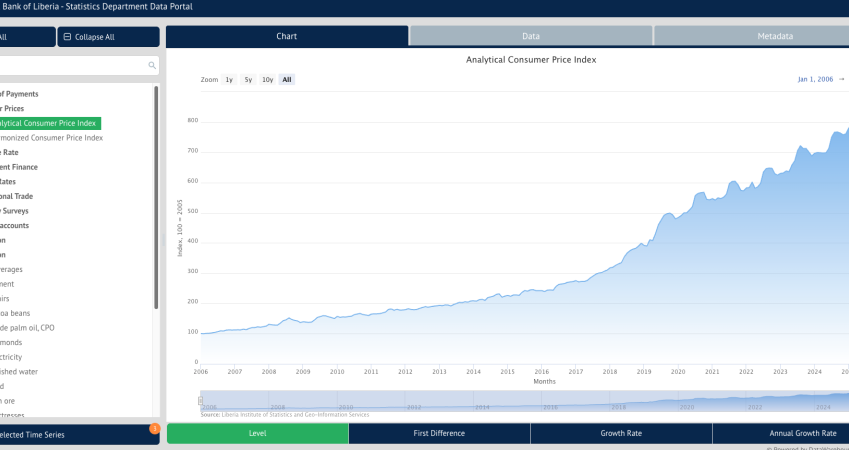Open the Data tab
This screenshot has height=450, width=849.
(x=531, y=36)
